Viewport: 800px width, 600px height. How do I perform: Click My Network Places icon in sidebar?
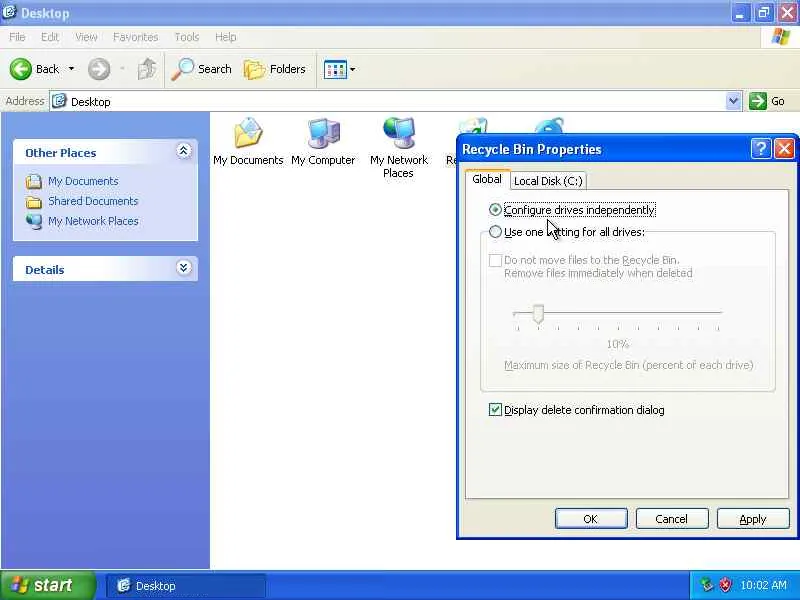34,221
